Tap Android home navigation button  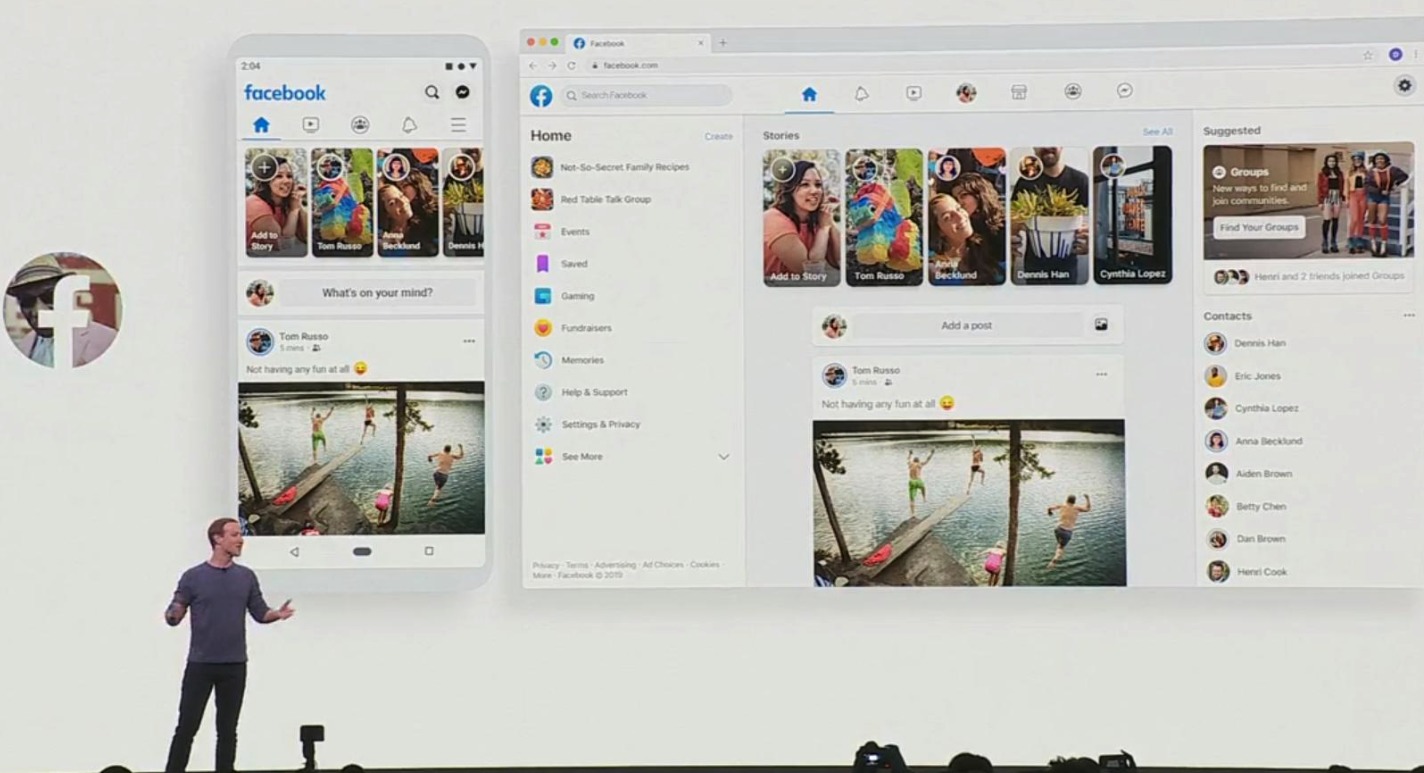[362, 551]
